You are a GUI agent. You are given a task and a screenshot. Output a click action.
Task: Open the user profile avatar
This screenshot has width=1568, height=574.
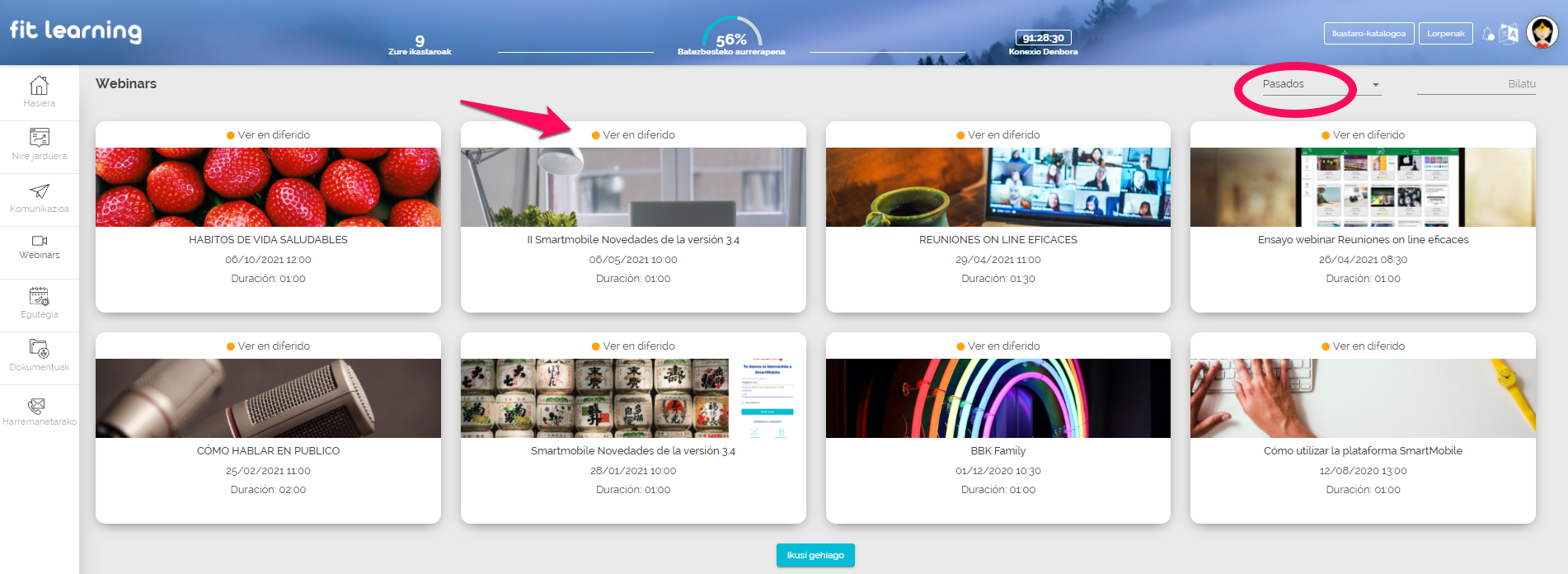tap(1542, 33)
